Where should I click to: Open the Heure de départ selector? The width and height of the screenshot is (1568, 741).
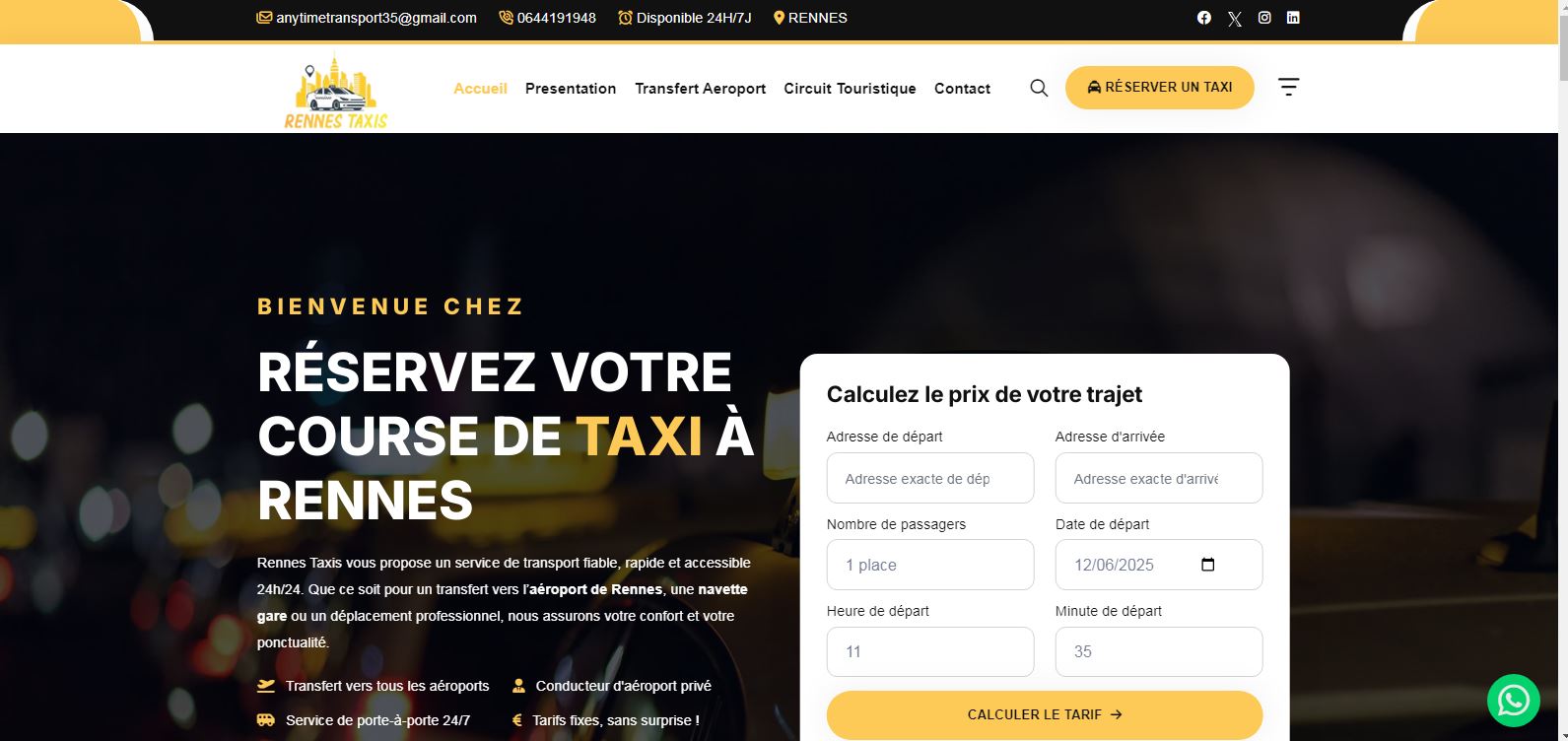(x=930, y=651)
